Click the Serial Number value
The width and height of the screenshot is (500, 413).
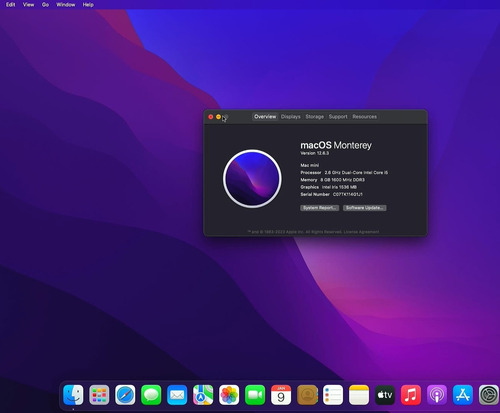348,194
